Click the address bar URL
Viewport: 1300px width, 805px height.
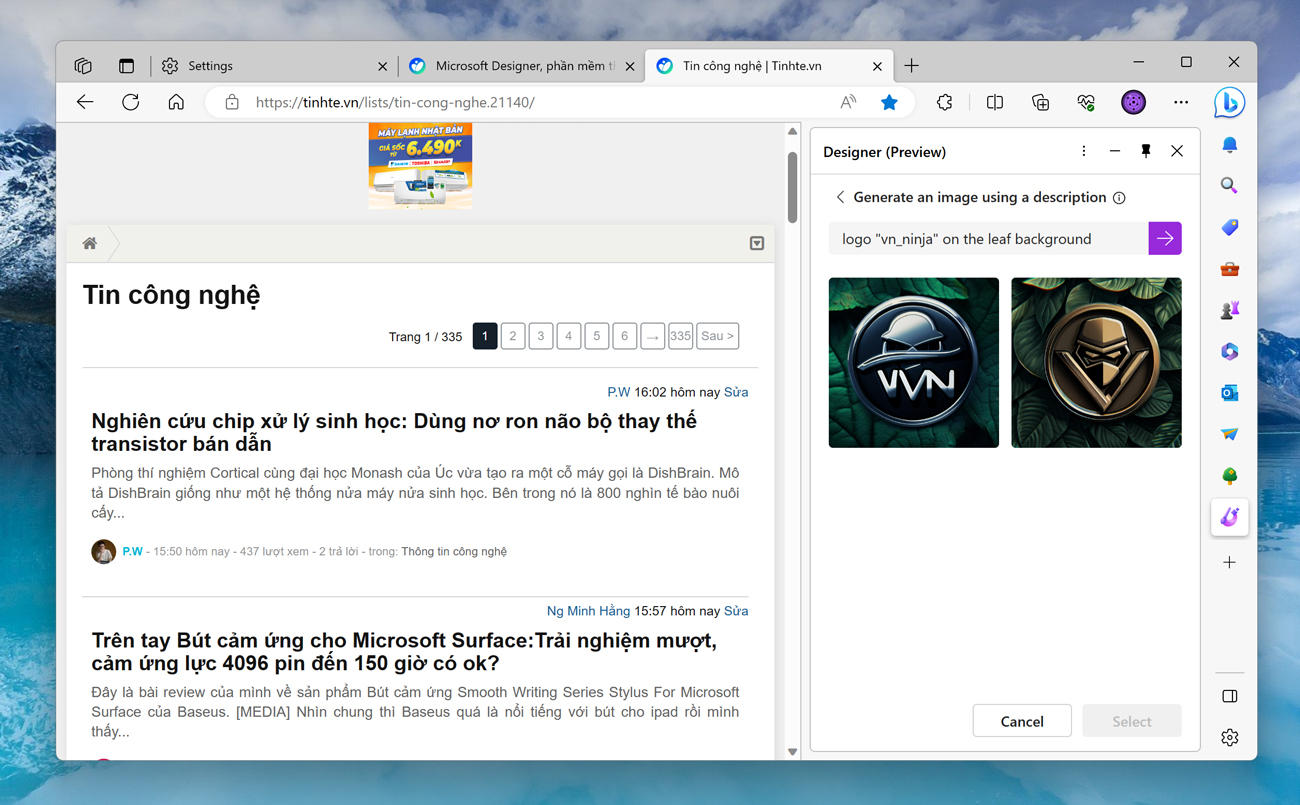(x=395, y=102)
